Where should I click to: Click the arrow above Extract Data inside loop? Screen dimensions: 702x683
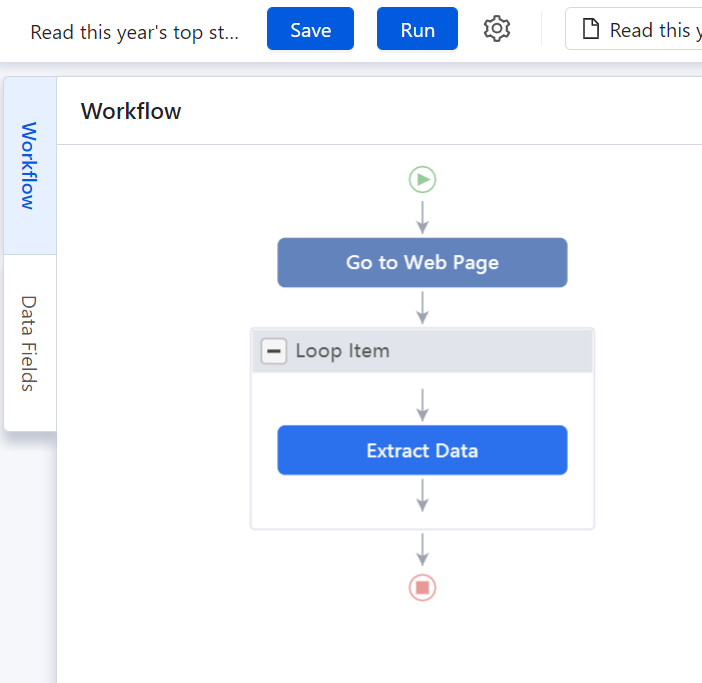click(422, 405)
